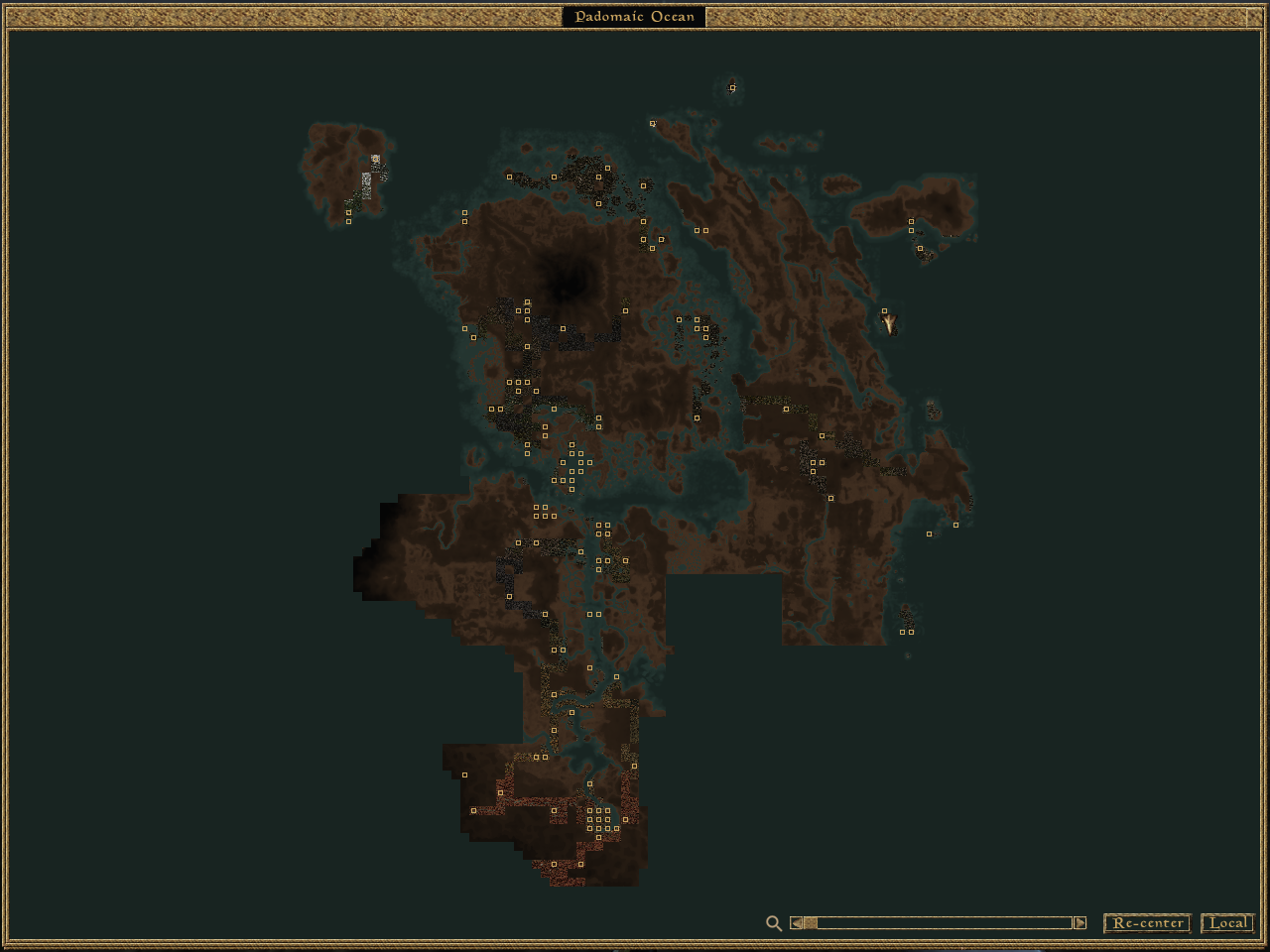Screen dimensions: 1270x952
Task: Click the zoom slider's right arrow
Action: [x=1080, y=923]
